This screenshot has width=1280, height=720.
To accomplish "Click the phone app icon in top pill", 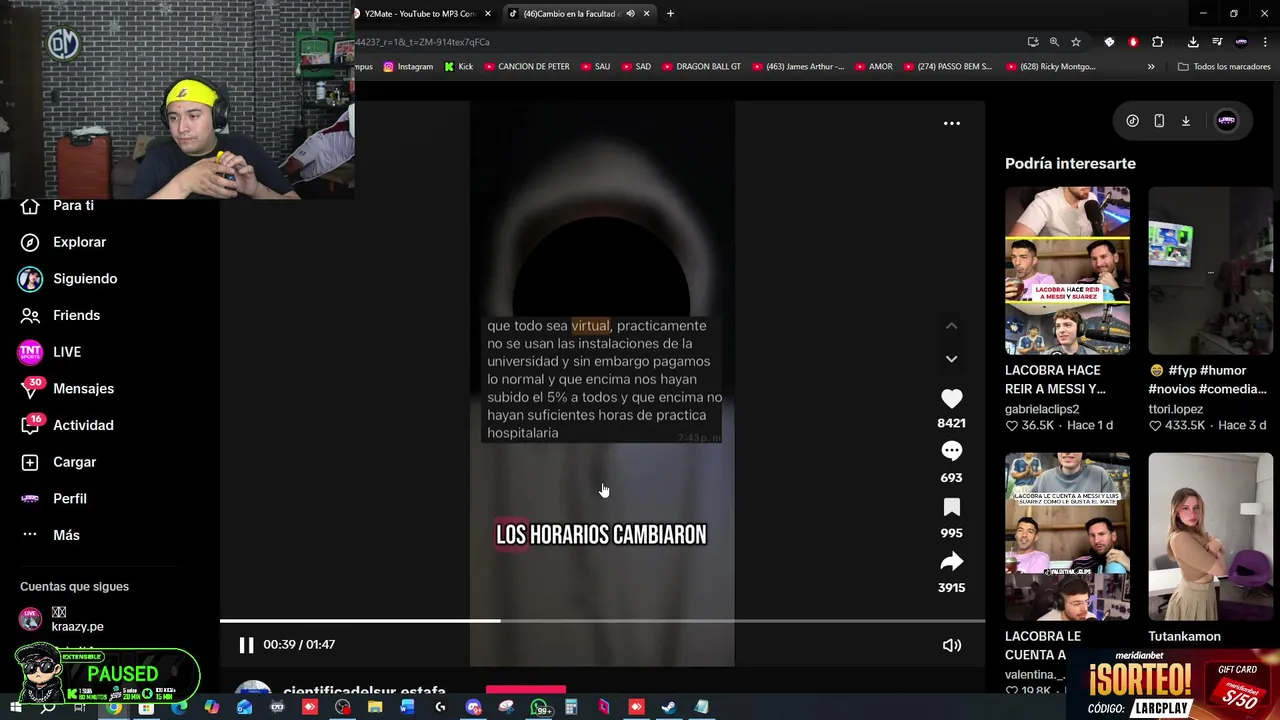I will pyautogui.click(x=1159, y=121).
